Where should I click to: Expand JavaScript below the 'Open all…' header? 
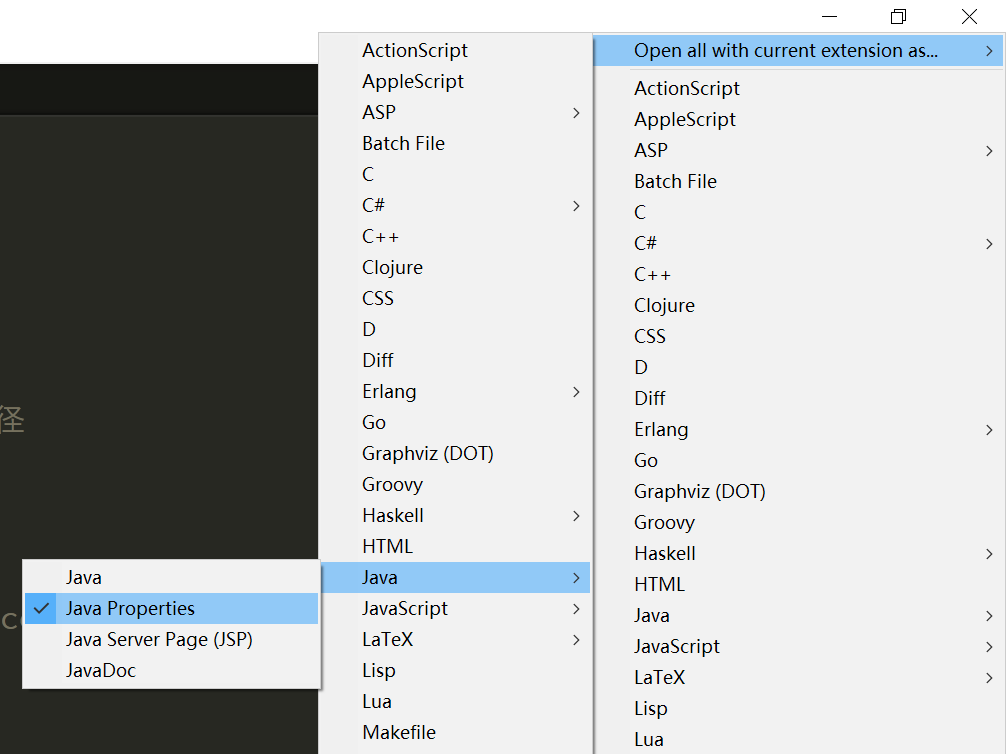point(798,646)
